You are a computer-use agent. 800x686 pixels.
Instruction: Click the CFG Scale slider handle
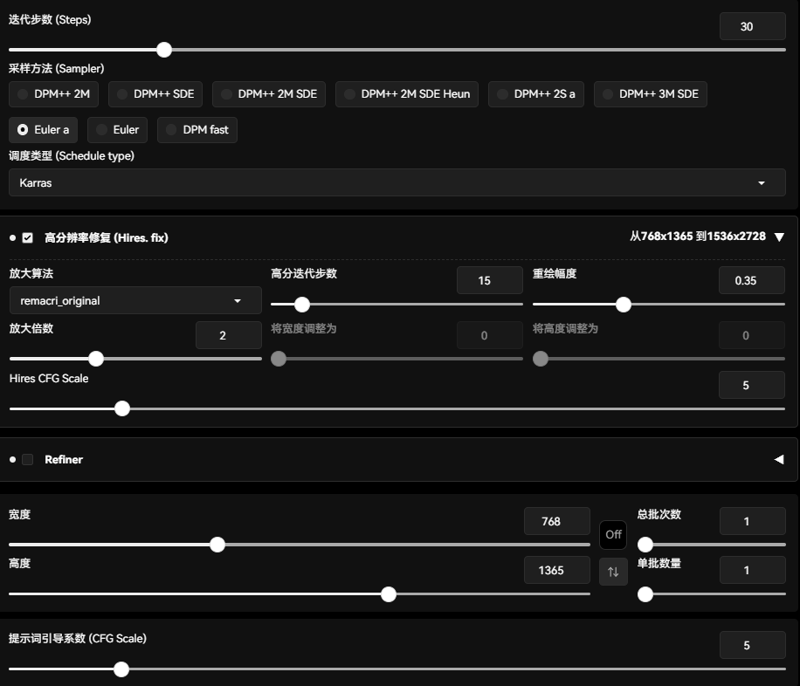pyautogui.click(x=121, y=669)
